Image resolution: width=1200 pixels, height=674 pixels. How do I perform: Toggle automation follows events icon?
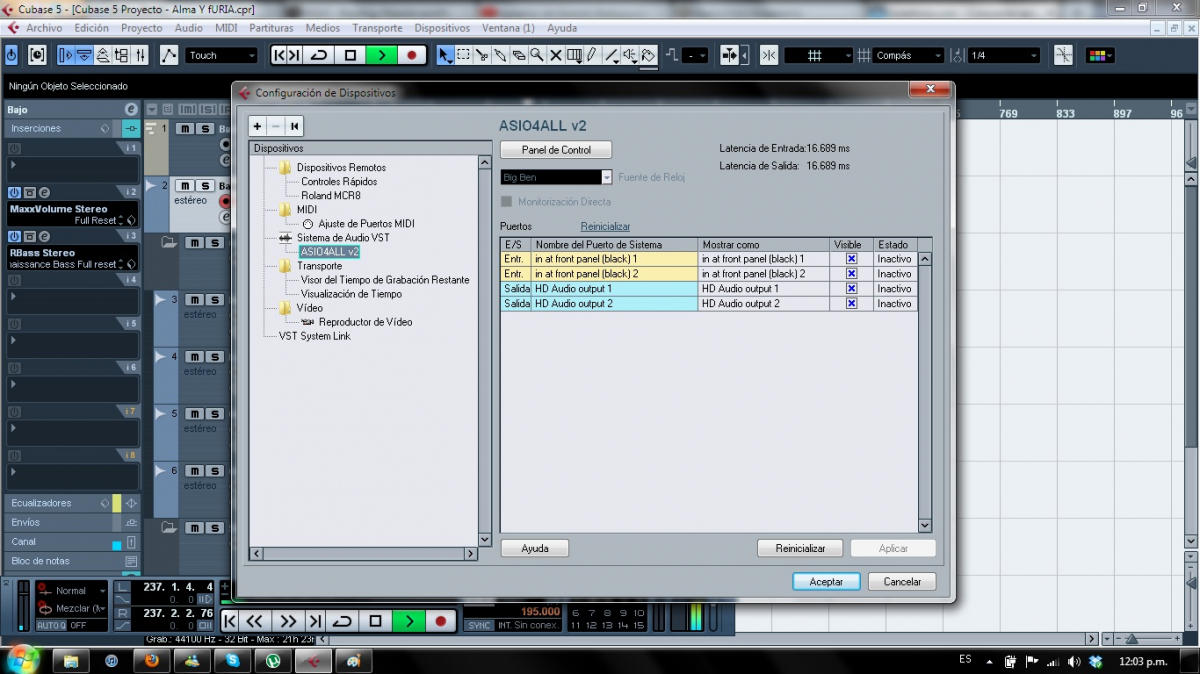click(x=170, y=55)
